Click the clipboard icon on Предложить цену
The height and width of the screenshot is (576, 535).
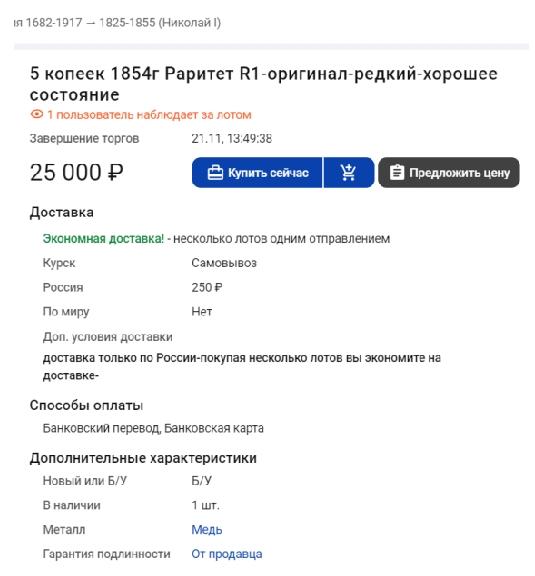pyautogui.click(x=397, y=173)
